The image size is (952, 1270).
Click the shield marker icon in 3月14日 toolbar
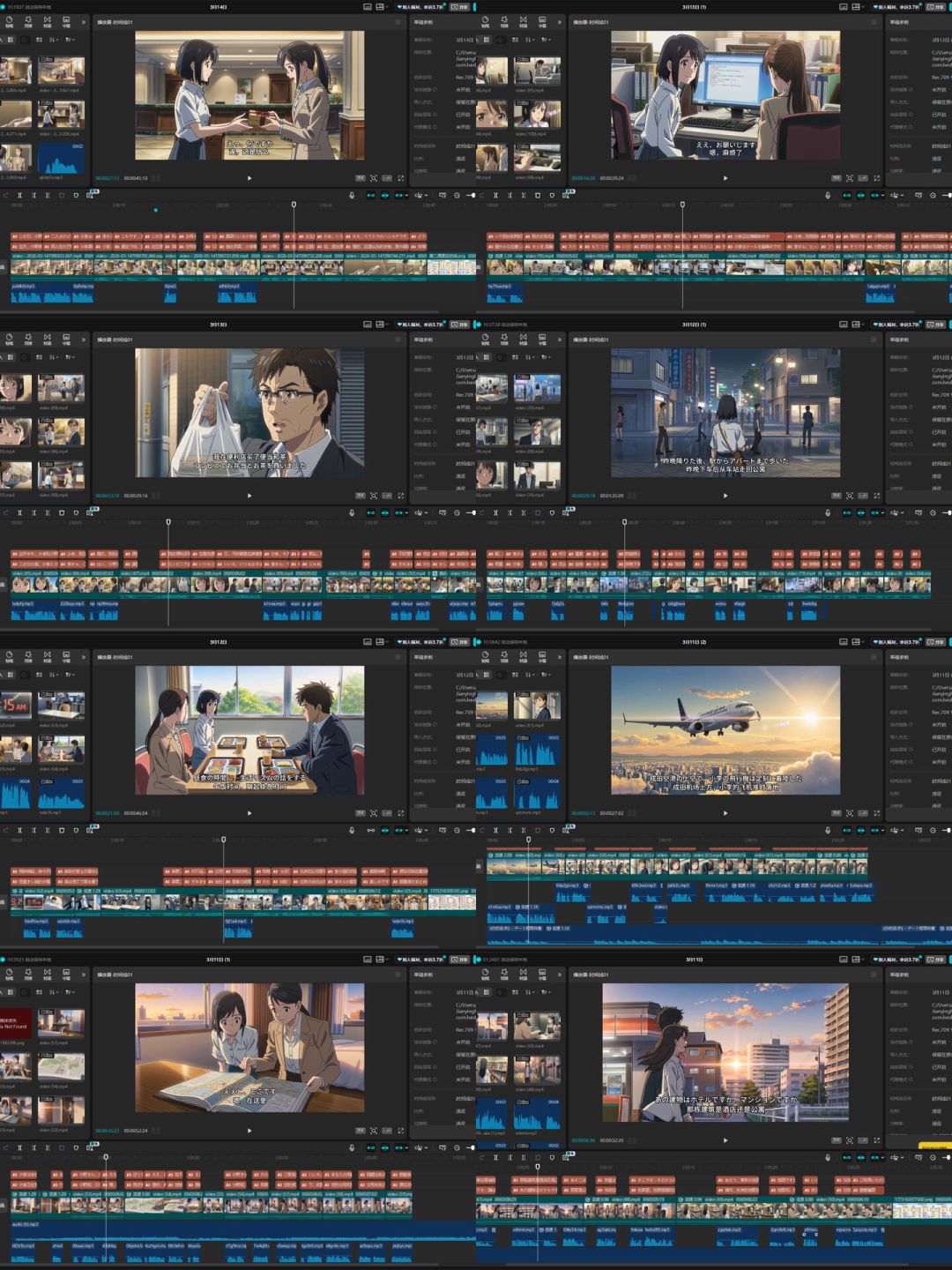click(x=76, y=195)
